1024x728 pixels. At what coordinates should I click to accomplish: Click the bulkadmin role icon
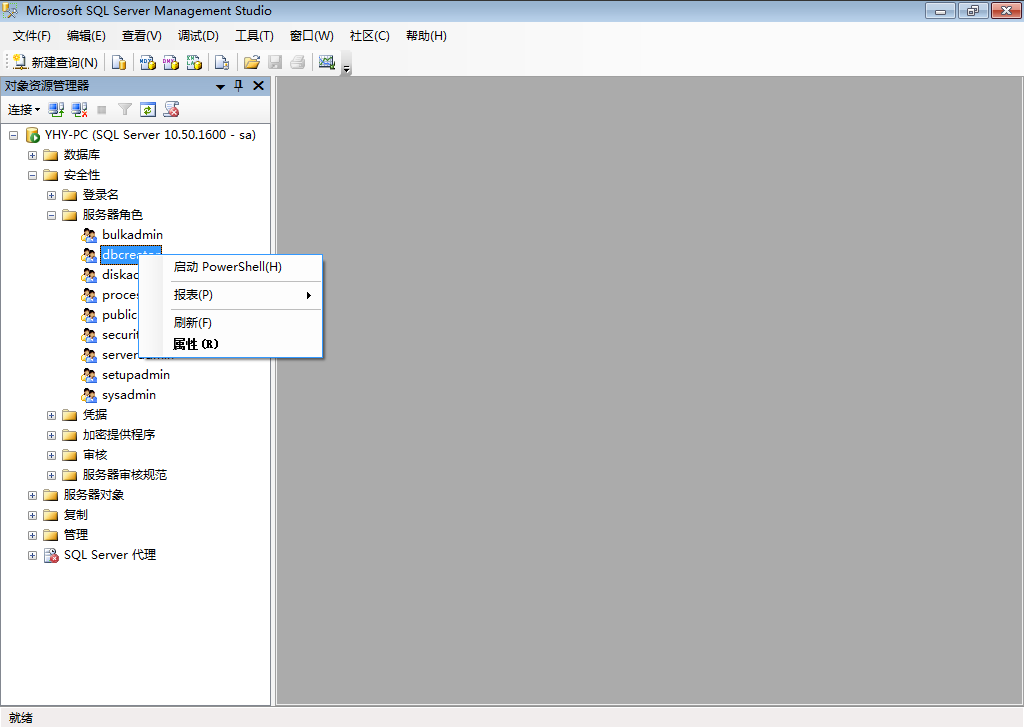point(89,235)
